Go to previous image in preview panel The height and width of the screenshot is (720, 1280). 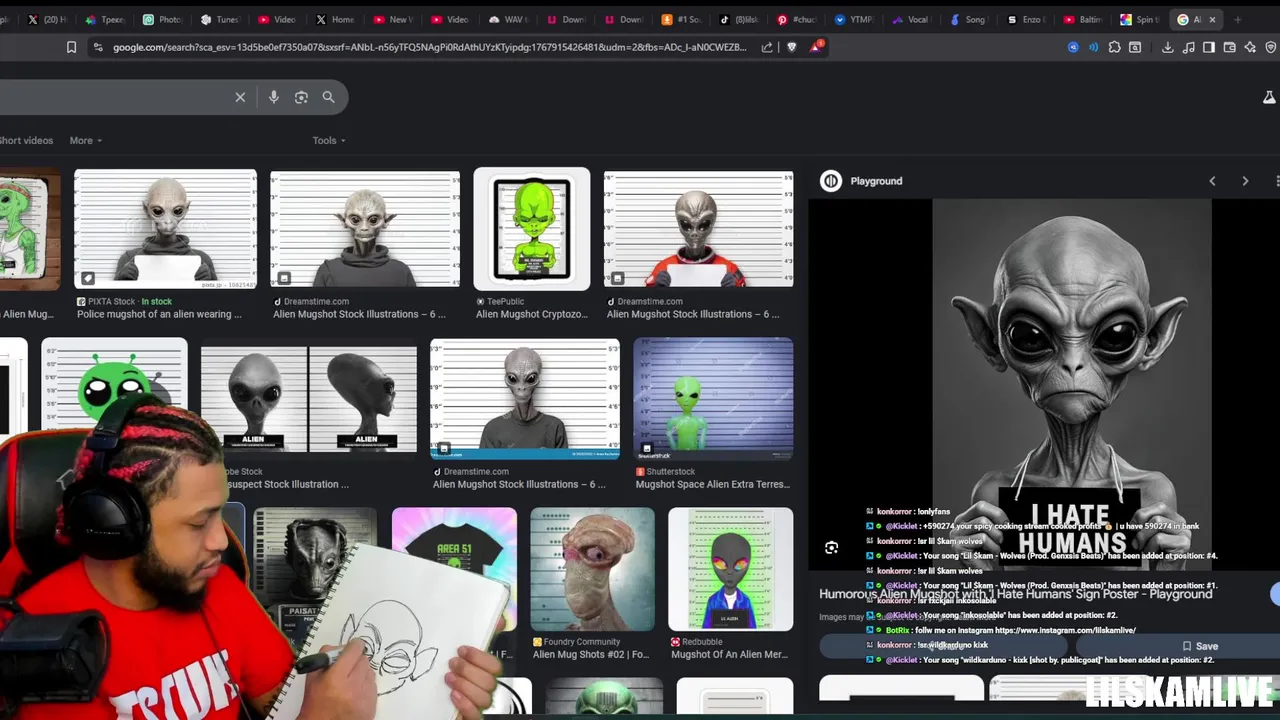[x=1212, y=181]
